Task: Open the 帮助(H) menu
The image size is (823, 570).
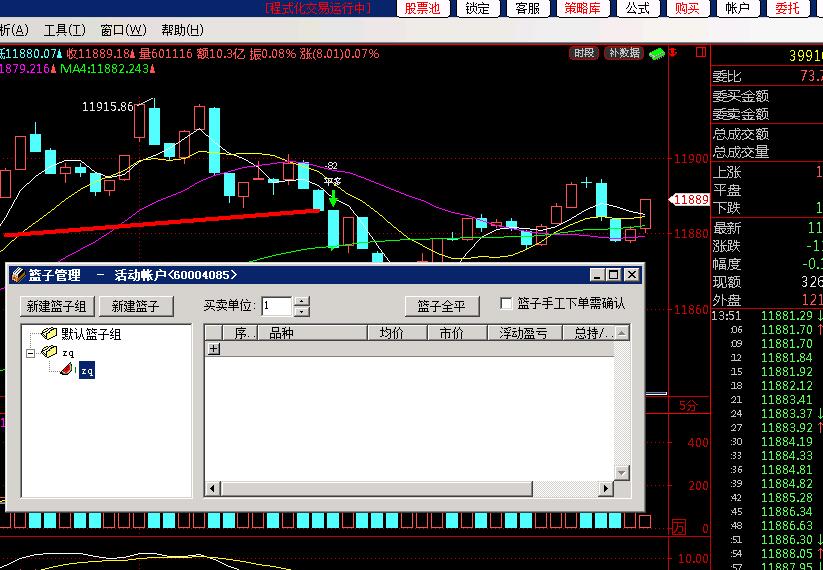Action: [182, 30]
